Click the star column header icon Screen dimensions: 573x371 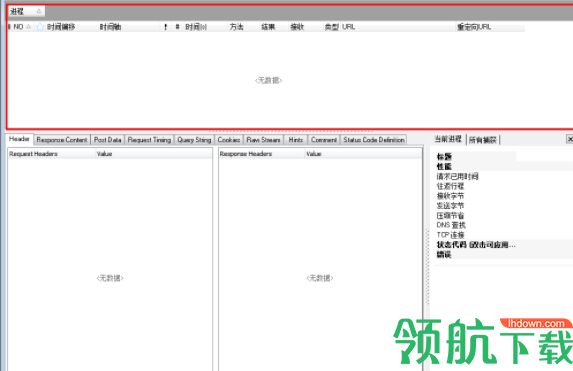[x=40, y=27]
